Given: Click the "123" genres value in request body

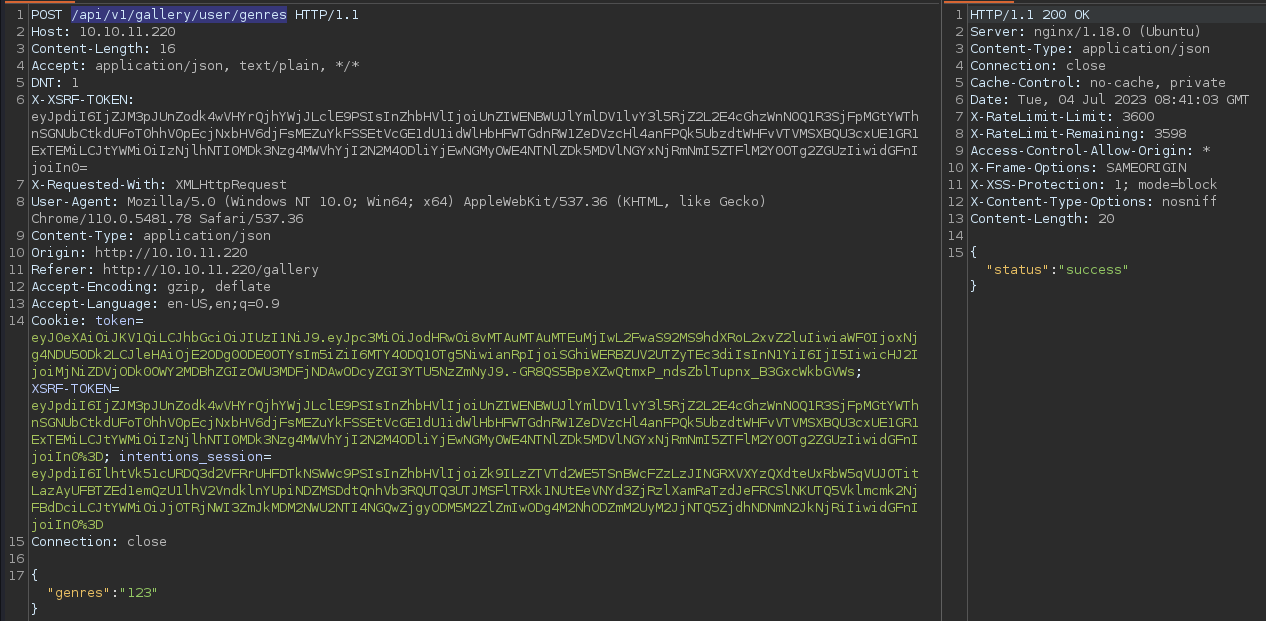Looking at the screenshot, I should point(139,593).
